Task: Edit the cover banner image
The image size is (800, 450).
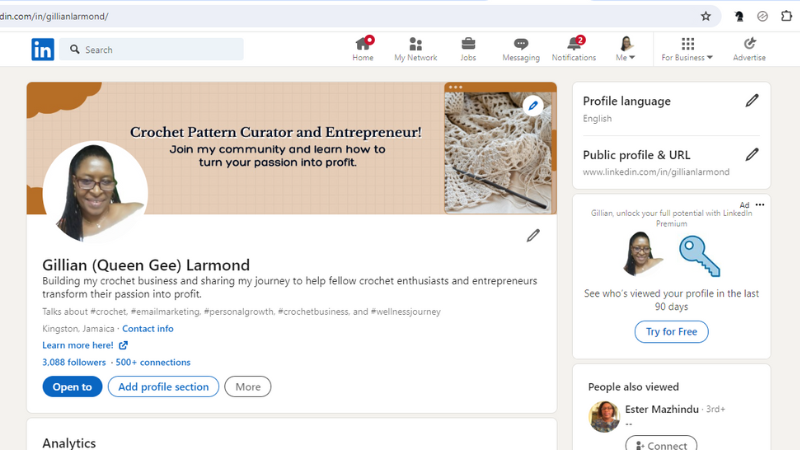Action: (533, 106)
